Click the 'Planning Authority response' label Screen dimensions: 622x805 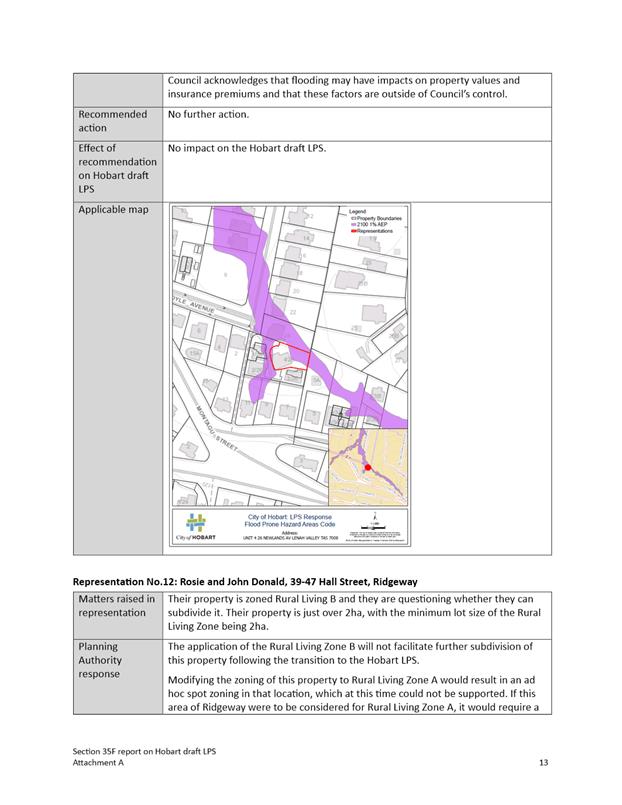tap(100, 660)
